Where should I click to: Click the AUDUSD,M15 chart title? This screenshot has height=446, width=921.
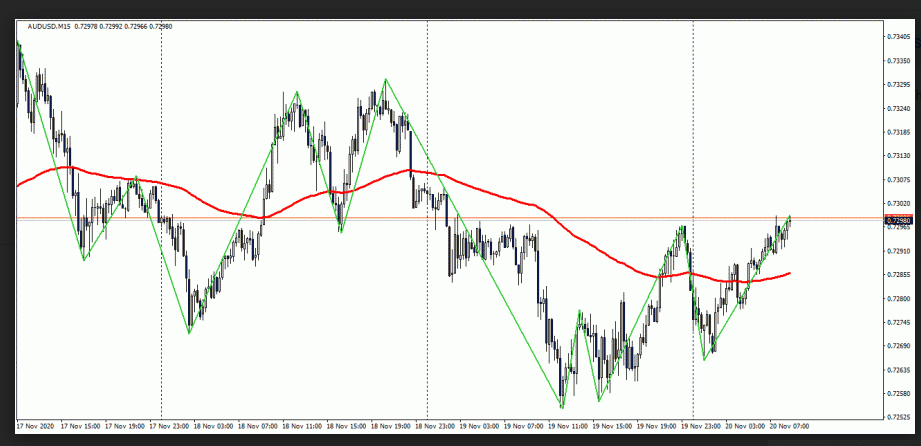(x=49, y=26)
